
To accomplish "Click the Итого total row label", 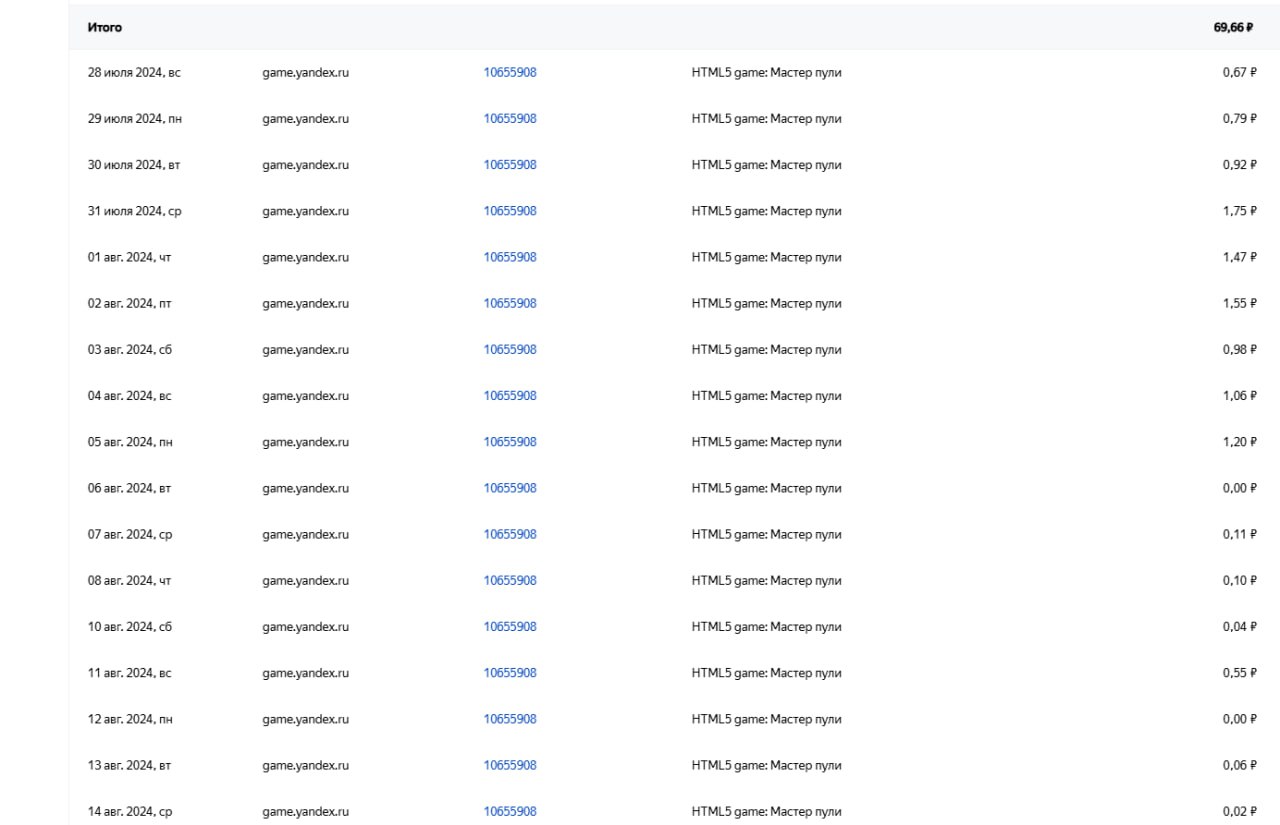I will (105, 28).
